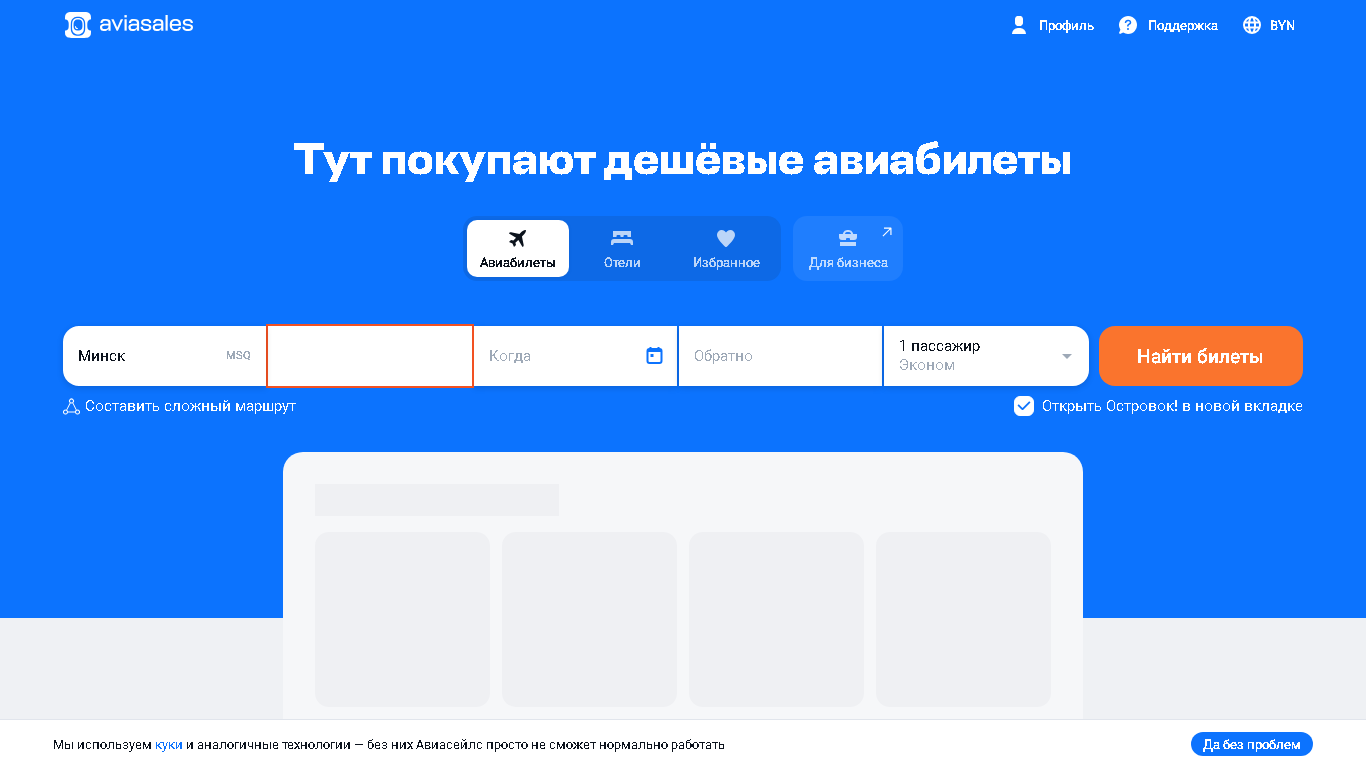Click the Профиль link text

1066,26
